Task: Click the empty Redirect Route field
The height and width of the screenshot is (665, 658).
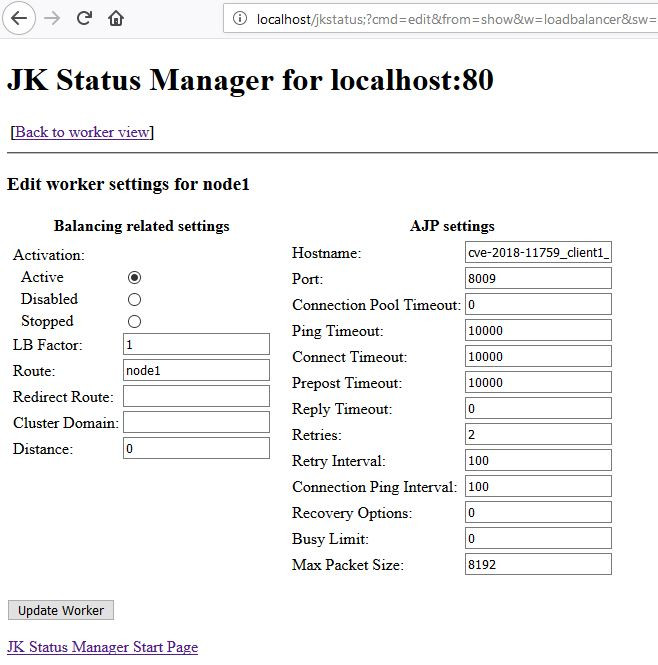Action: pos(196,396)
